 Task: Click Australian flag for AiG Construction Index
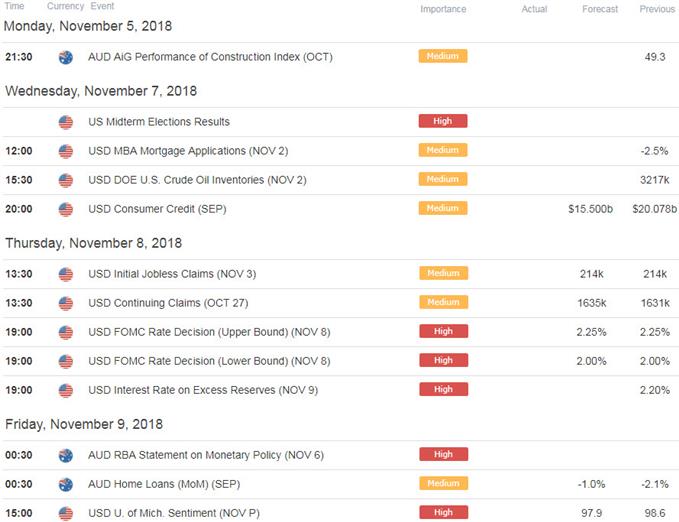[66, 57]
